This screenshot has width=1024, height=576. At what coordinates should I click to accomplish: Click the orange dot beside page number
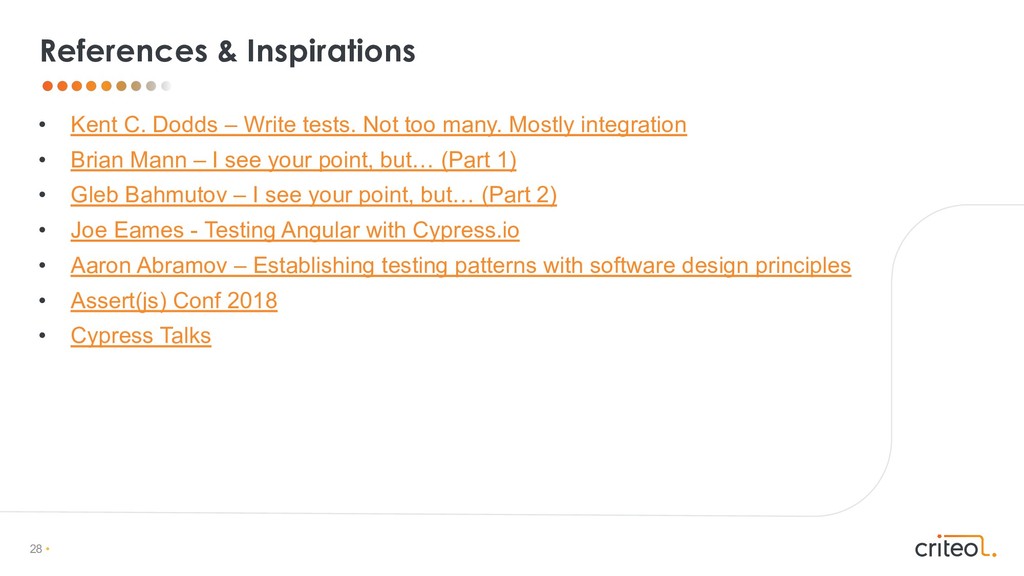click(47, 550)
